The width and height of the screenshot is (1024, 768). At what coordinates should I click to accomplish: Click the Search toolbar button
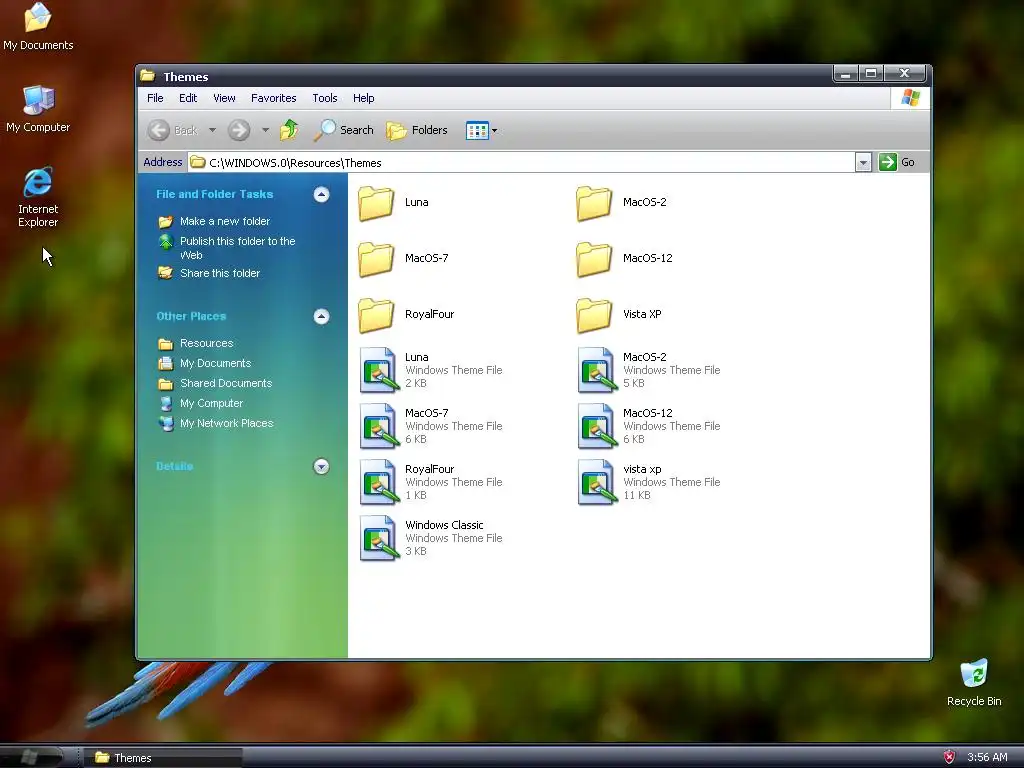344,130
